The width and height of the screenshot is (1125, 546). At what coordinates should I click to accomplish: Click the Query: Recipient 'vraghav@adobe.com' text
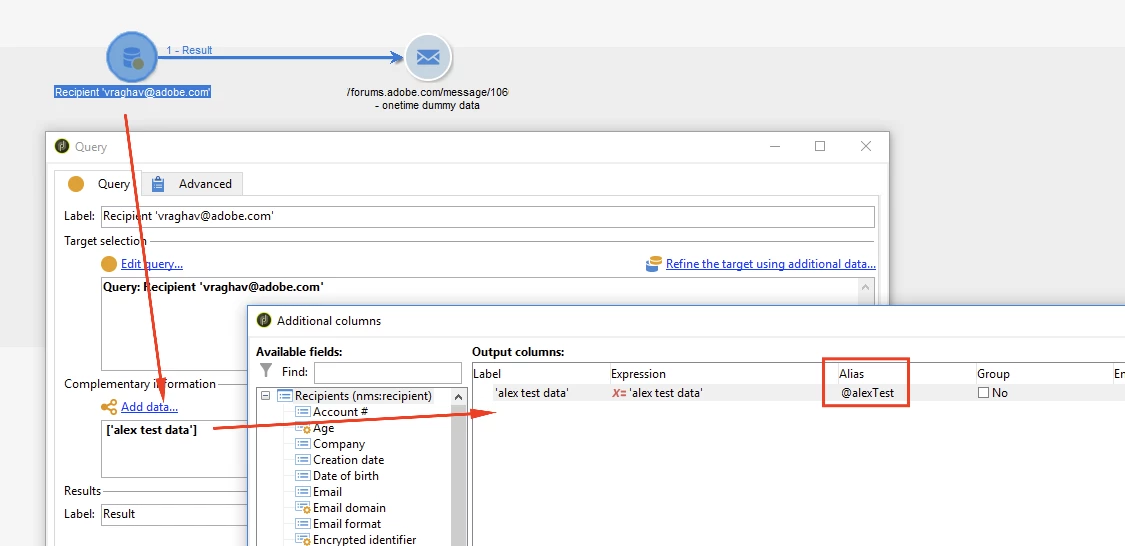click(213, 286)
